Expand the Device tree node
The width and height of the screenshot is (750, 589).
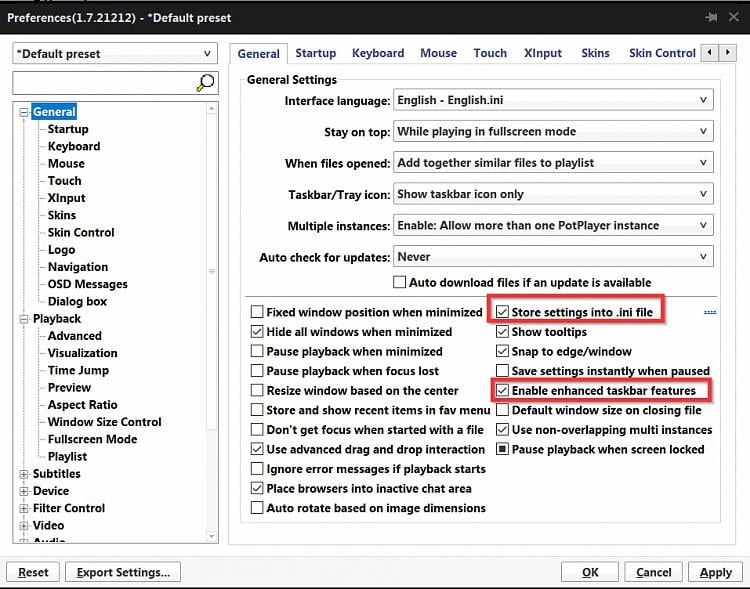pos(23,491)
